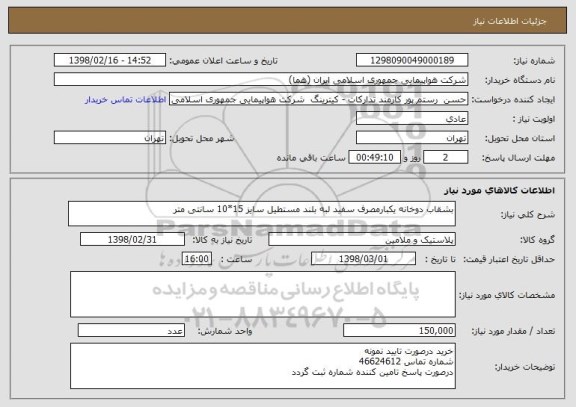Select the unit of measure field عدد

pos(131,330)
